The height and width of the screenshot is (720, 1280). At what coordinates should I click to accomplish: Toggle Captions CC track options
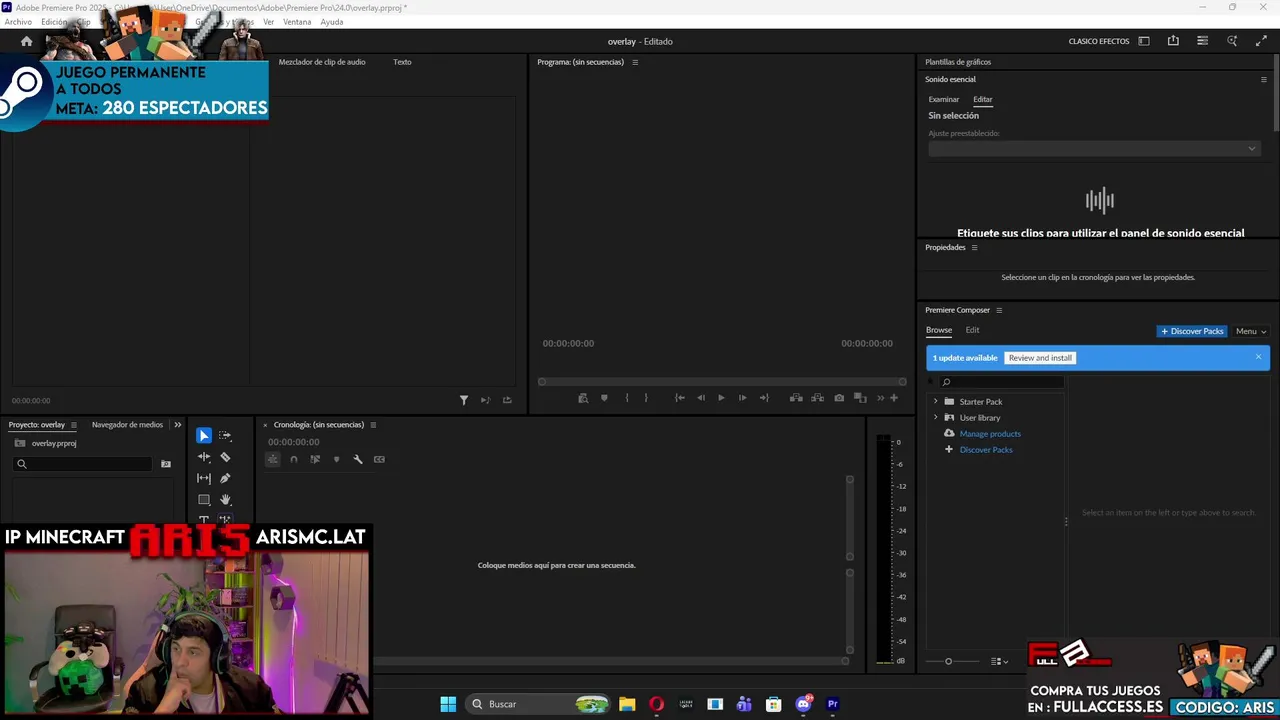[379, 459]
